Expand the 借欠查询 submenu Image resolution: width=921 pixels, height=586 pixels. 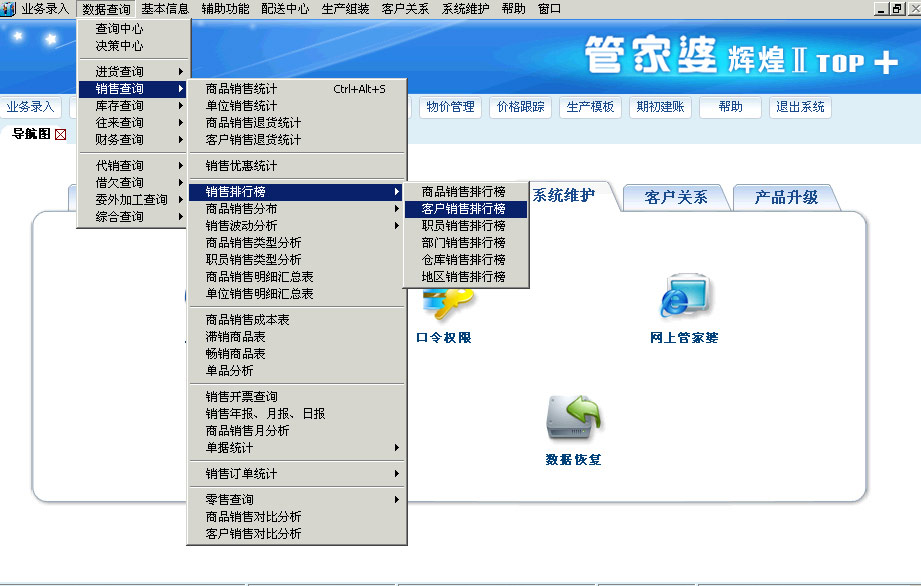(133, 183)
